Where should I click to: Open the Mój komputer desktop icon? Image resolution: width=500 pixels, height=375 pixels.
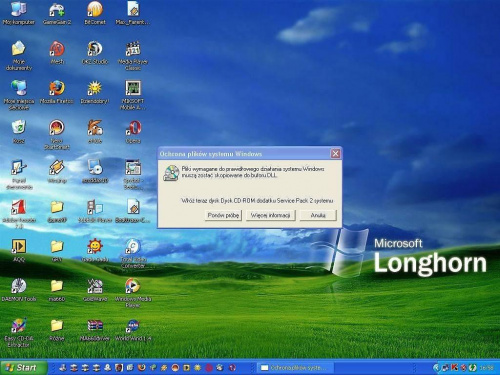point(19,13)
